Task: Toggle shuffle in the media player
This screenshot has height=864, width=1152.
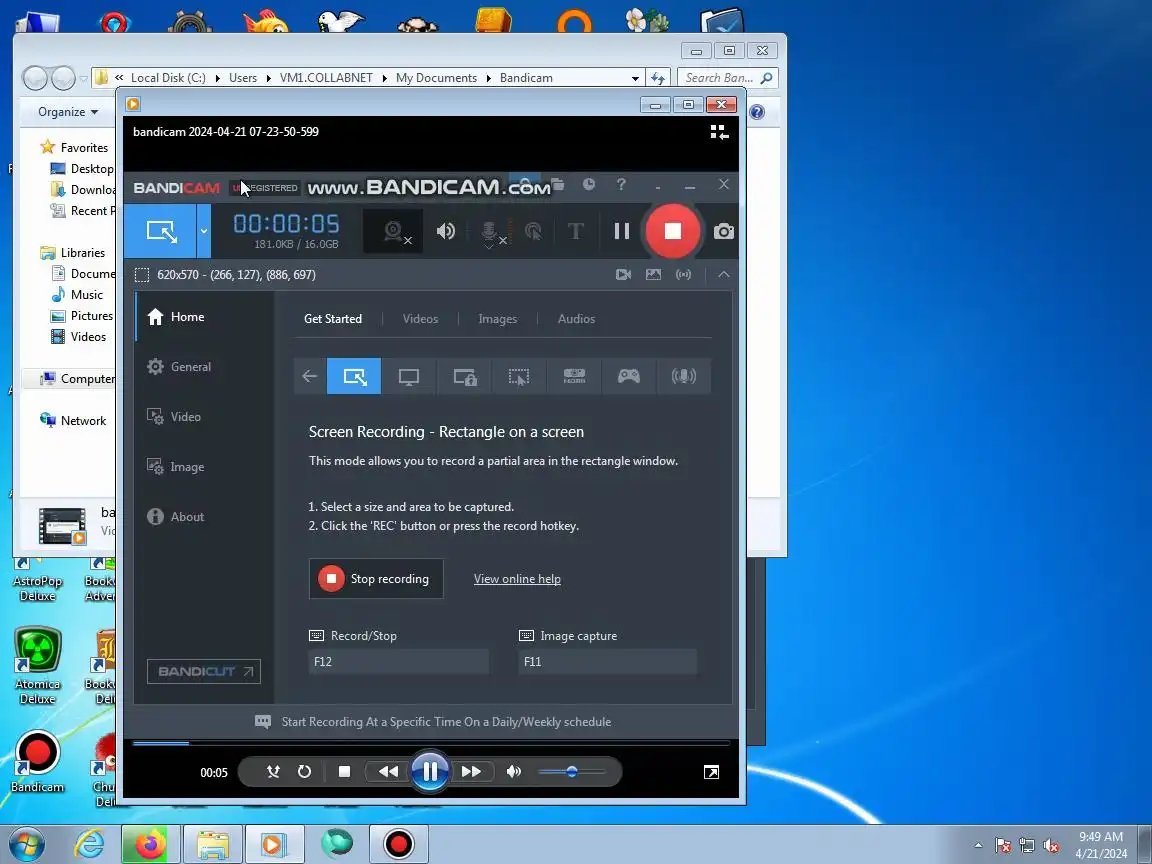Action: point(273,771)
